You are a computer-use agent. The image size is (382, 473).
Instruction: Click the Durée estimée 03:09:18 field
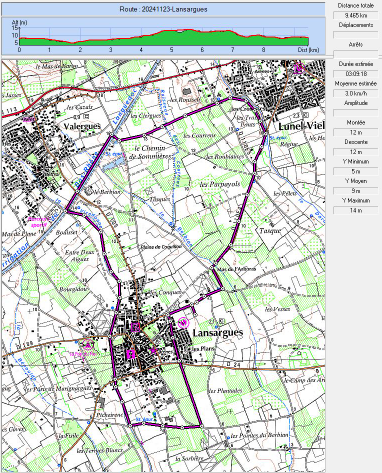[355, 74]
